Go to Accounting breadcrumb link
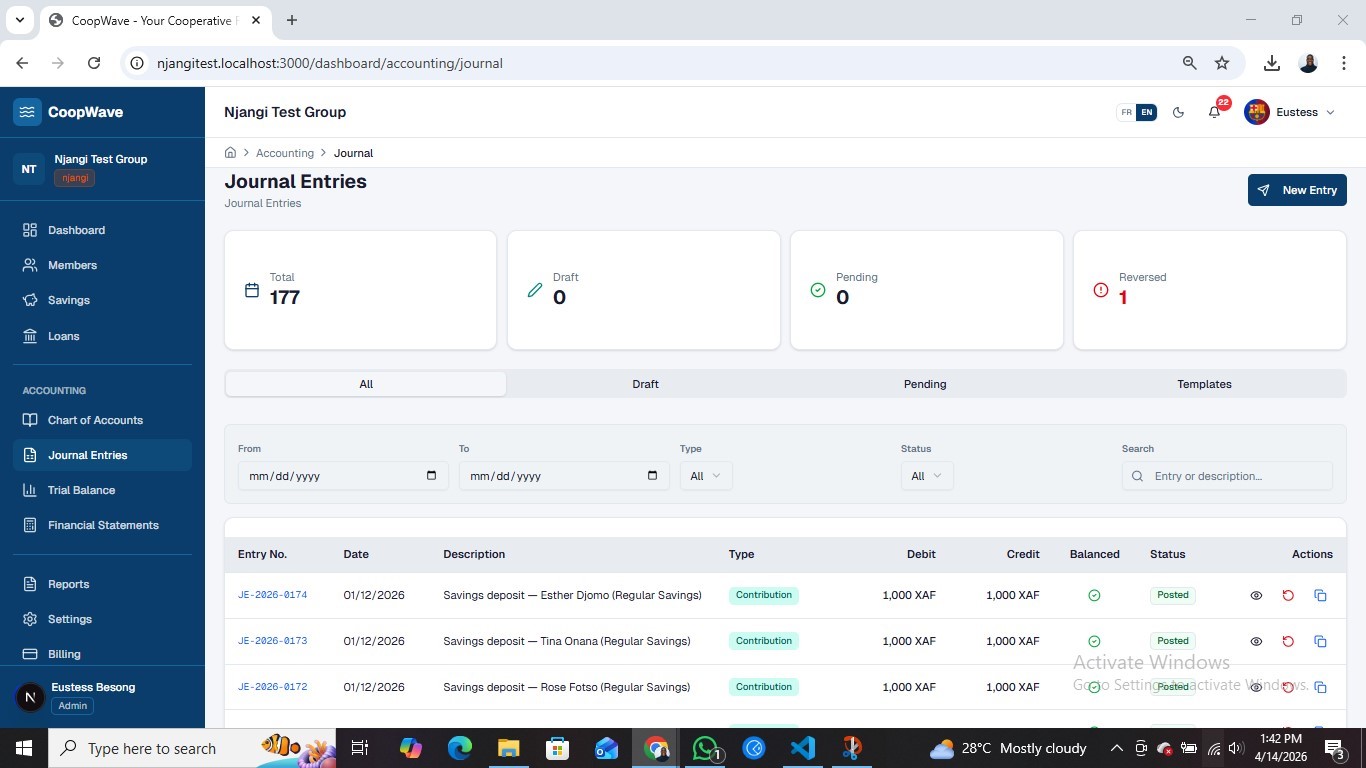 285,153
